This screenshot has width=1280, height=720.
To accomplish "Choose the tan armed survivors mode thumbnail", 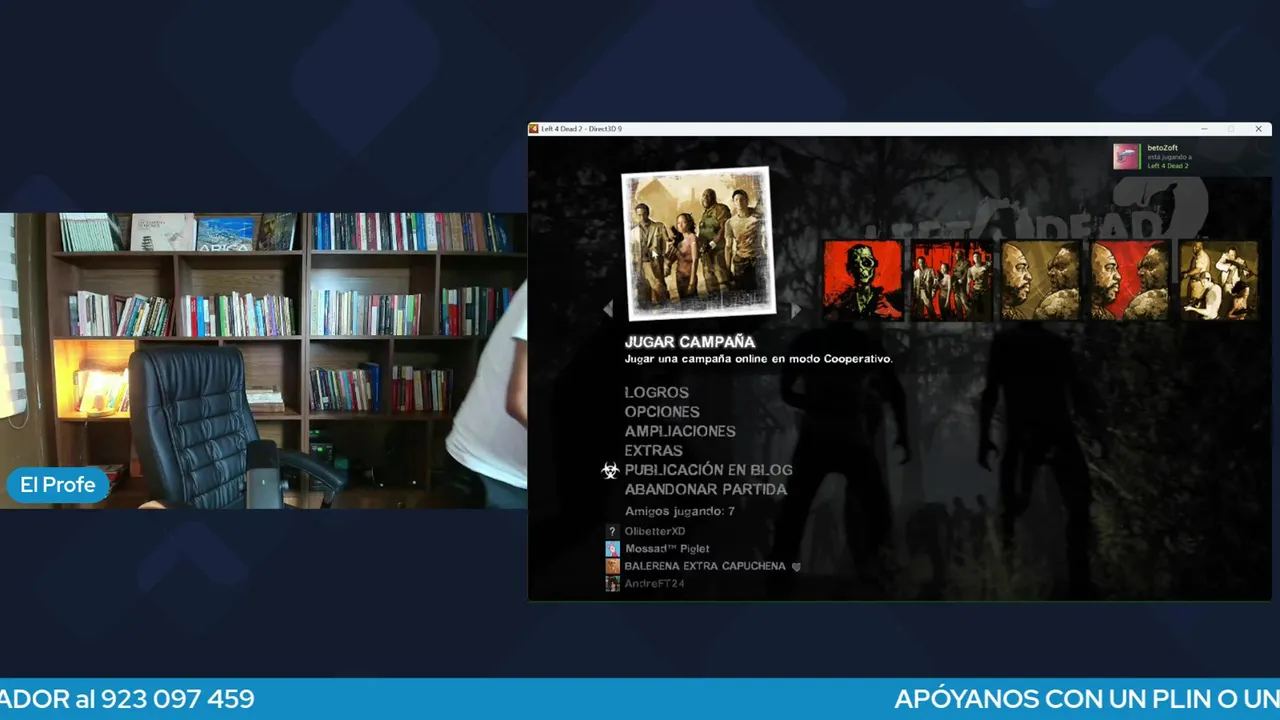I will pos(1219,280).
